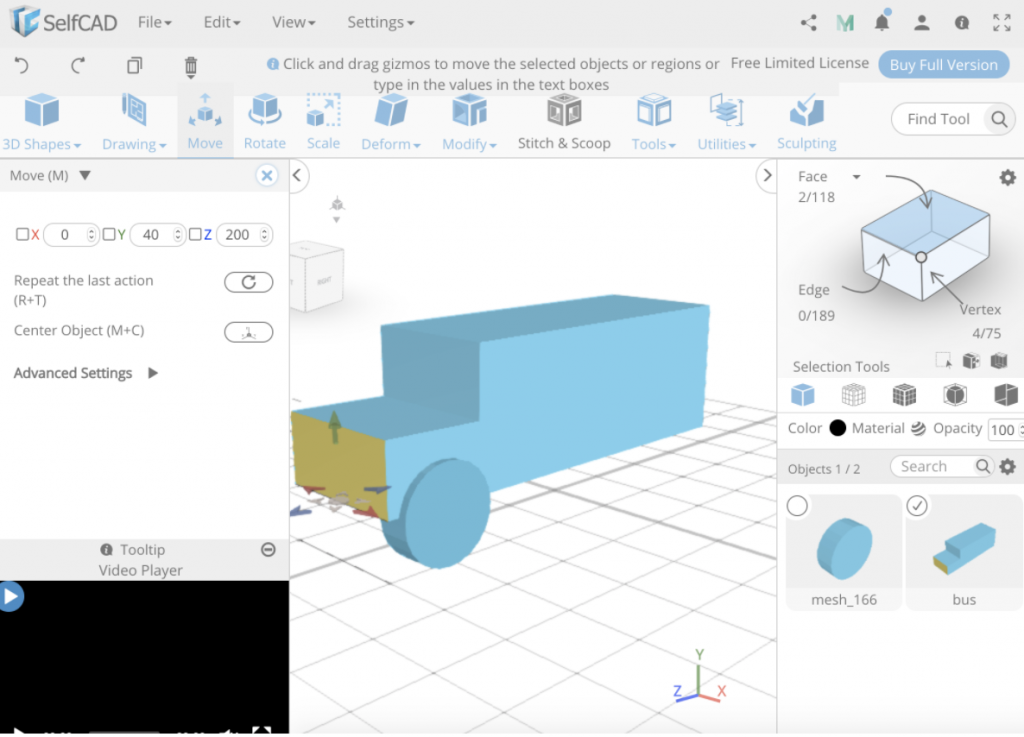Open the Stitch & Scoop tool
Image resolution: width=1024 pixels, height=737 pixels.
click(564, 122)
